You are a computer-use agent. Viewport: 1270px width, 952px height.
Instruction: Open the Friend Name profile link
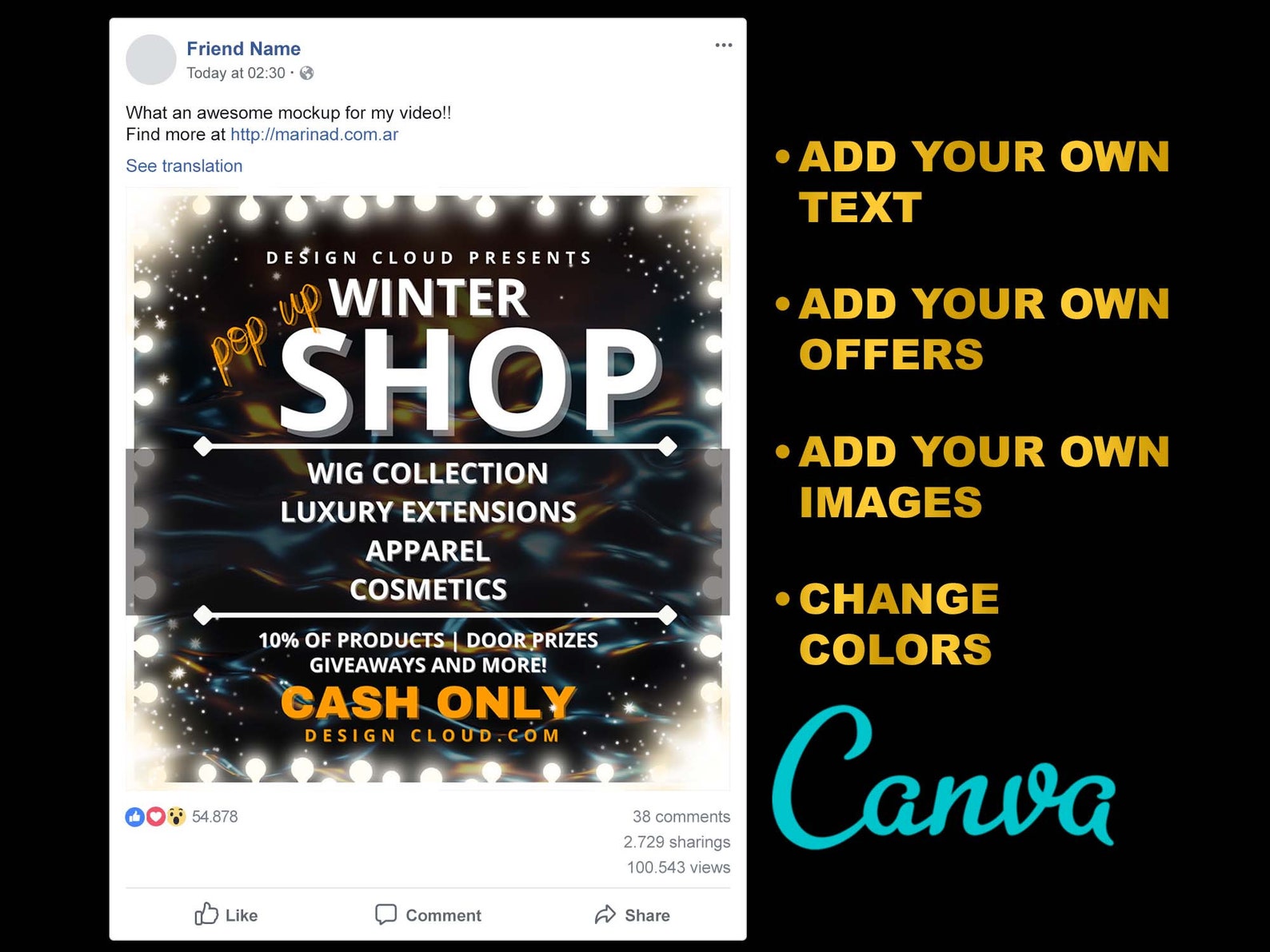244,49
